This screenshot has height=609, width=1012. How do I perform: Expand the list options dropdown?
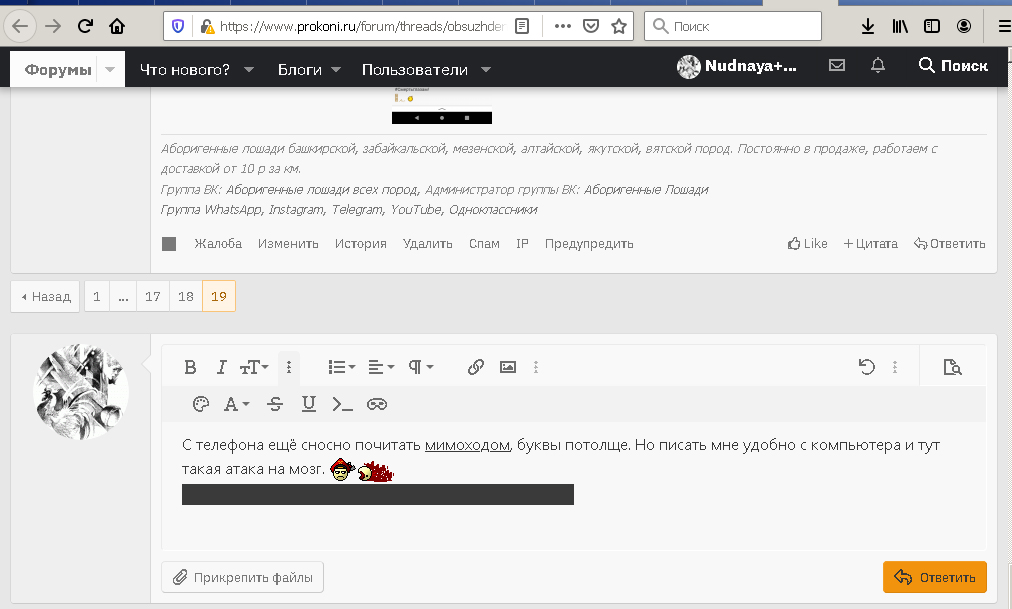click(342, 367)
